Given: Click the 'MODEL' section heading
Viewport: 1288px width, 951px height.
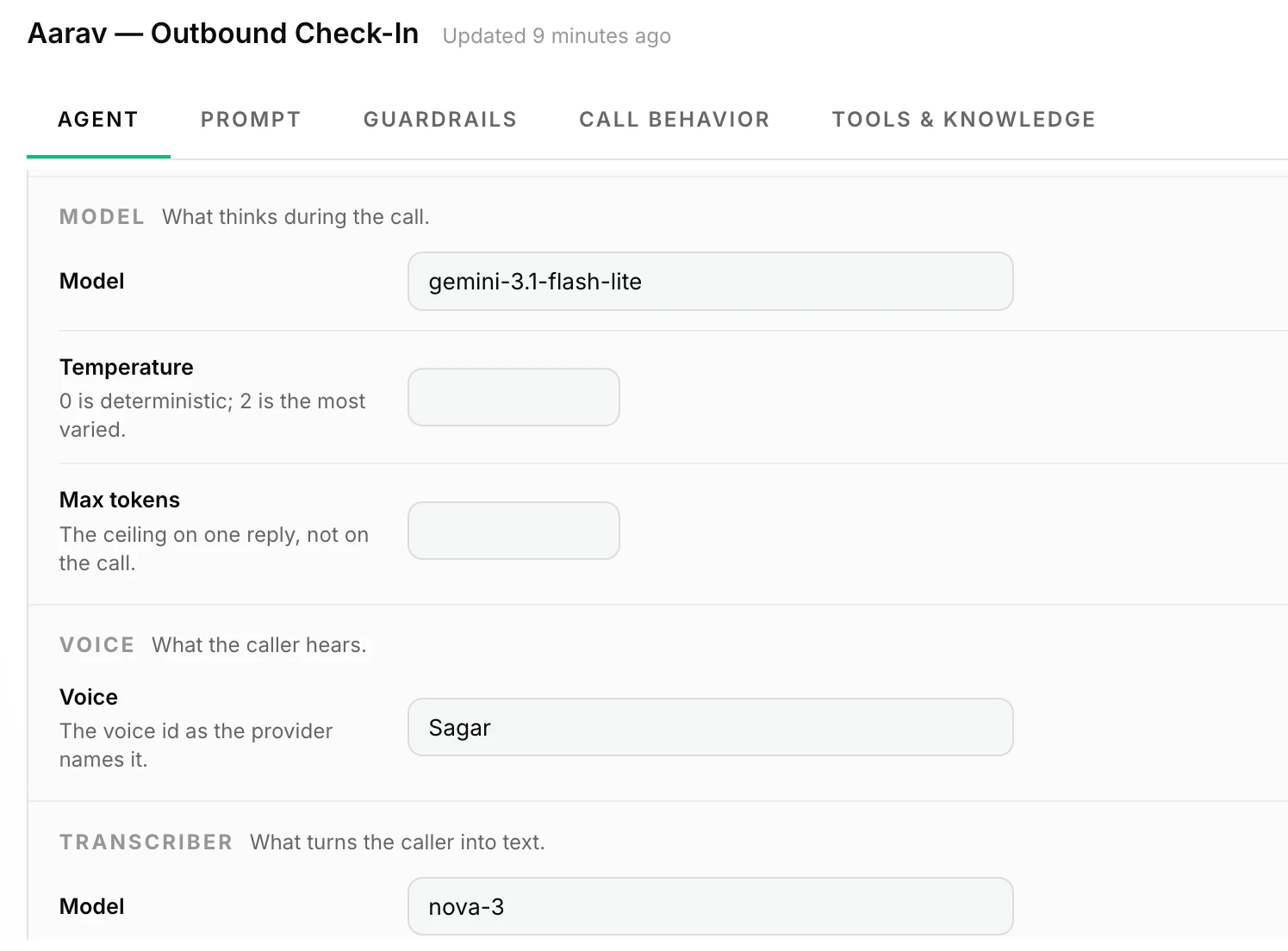Looking at the screenshot, I should coord(102,217).
